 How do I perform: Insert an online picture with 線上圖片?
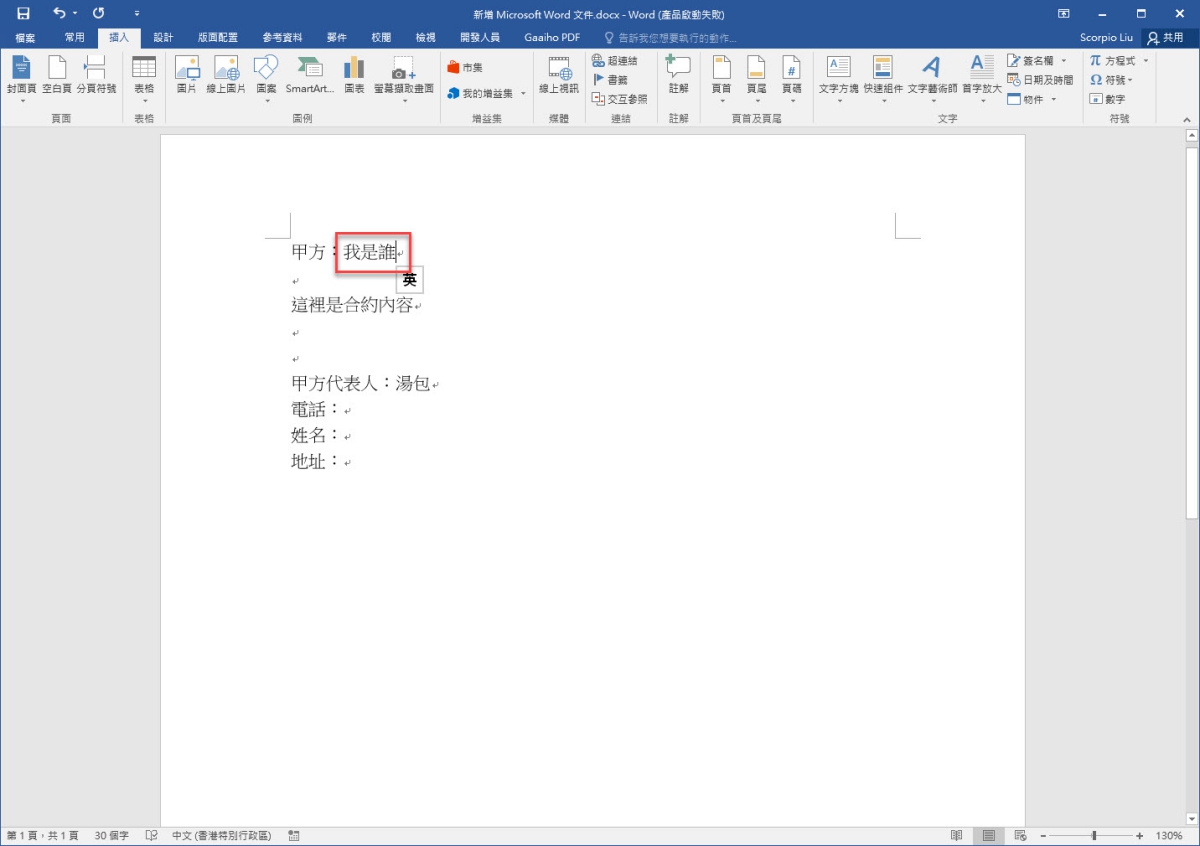click(226, 76)
